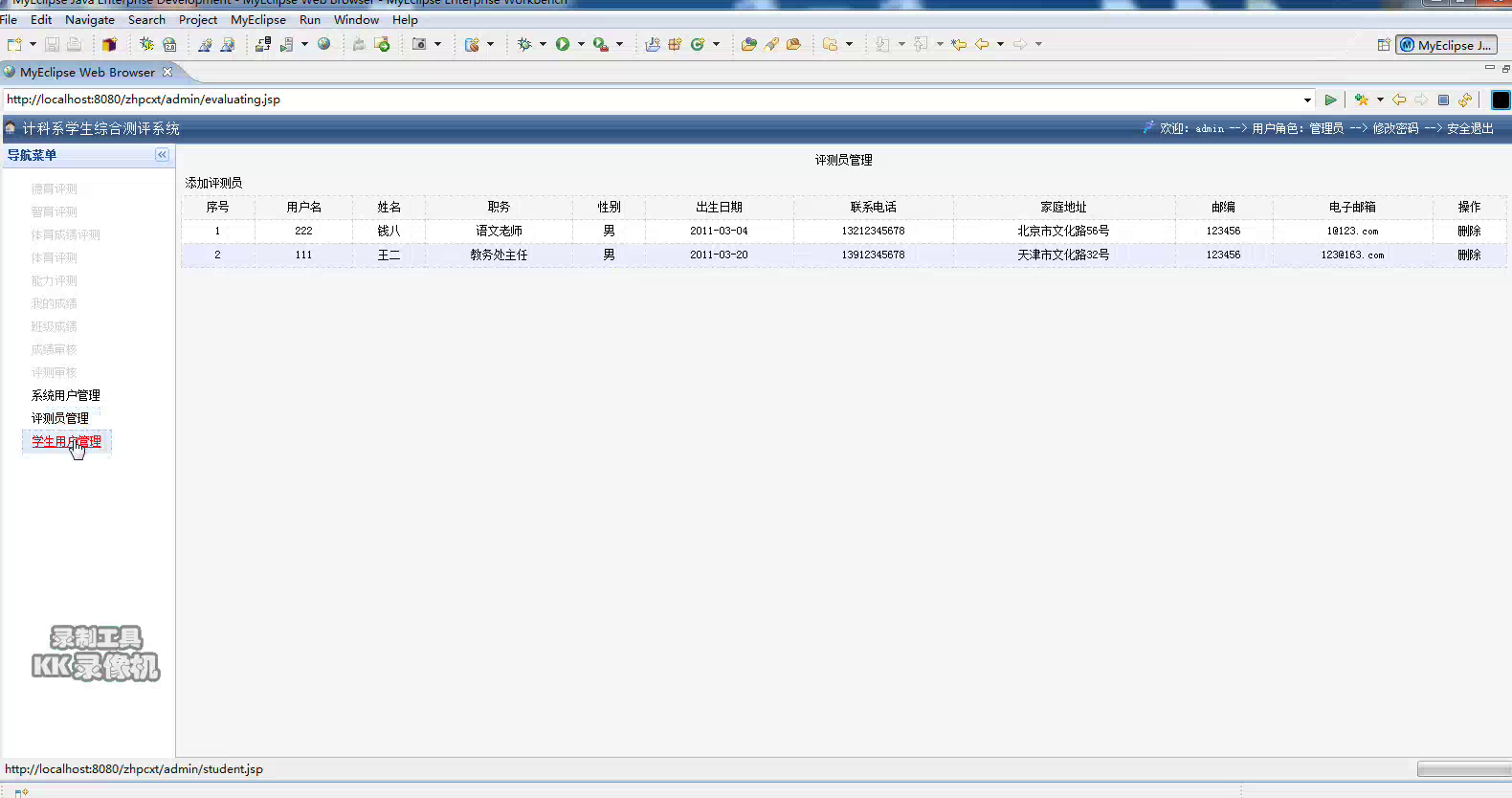Close the MyEclipse Web Browser tab
This screenshot has width=1512, height=798.
(167, 72)
